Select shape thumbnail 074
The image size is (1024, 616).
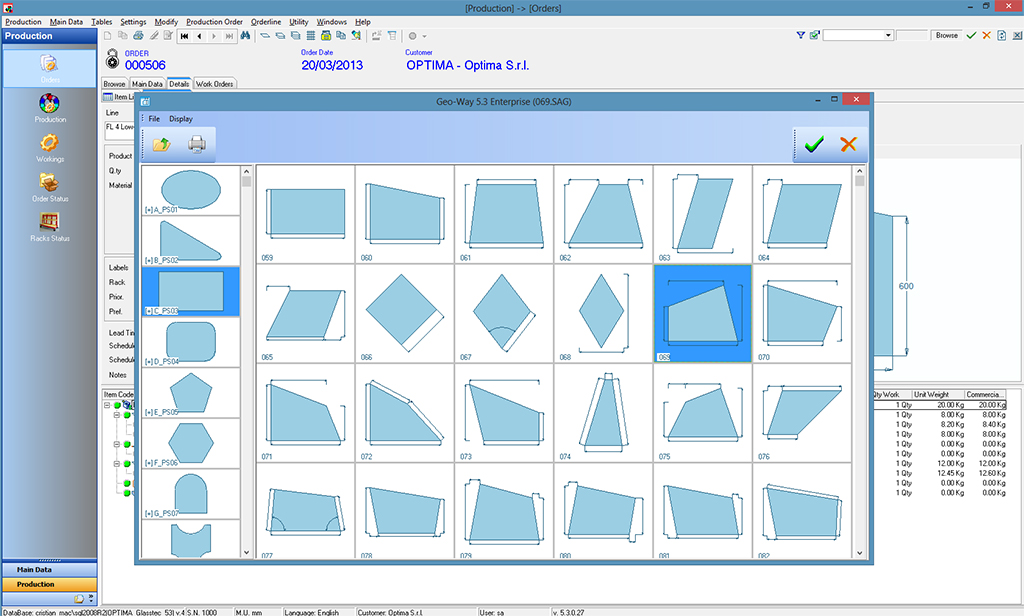coord(603,413)
